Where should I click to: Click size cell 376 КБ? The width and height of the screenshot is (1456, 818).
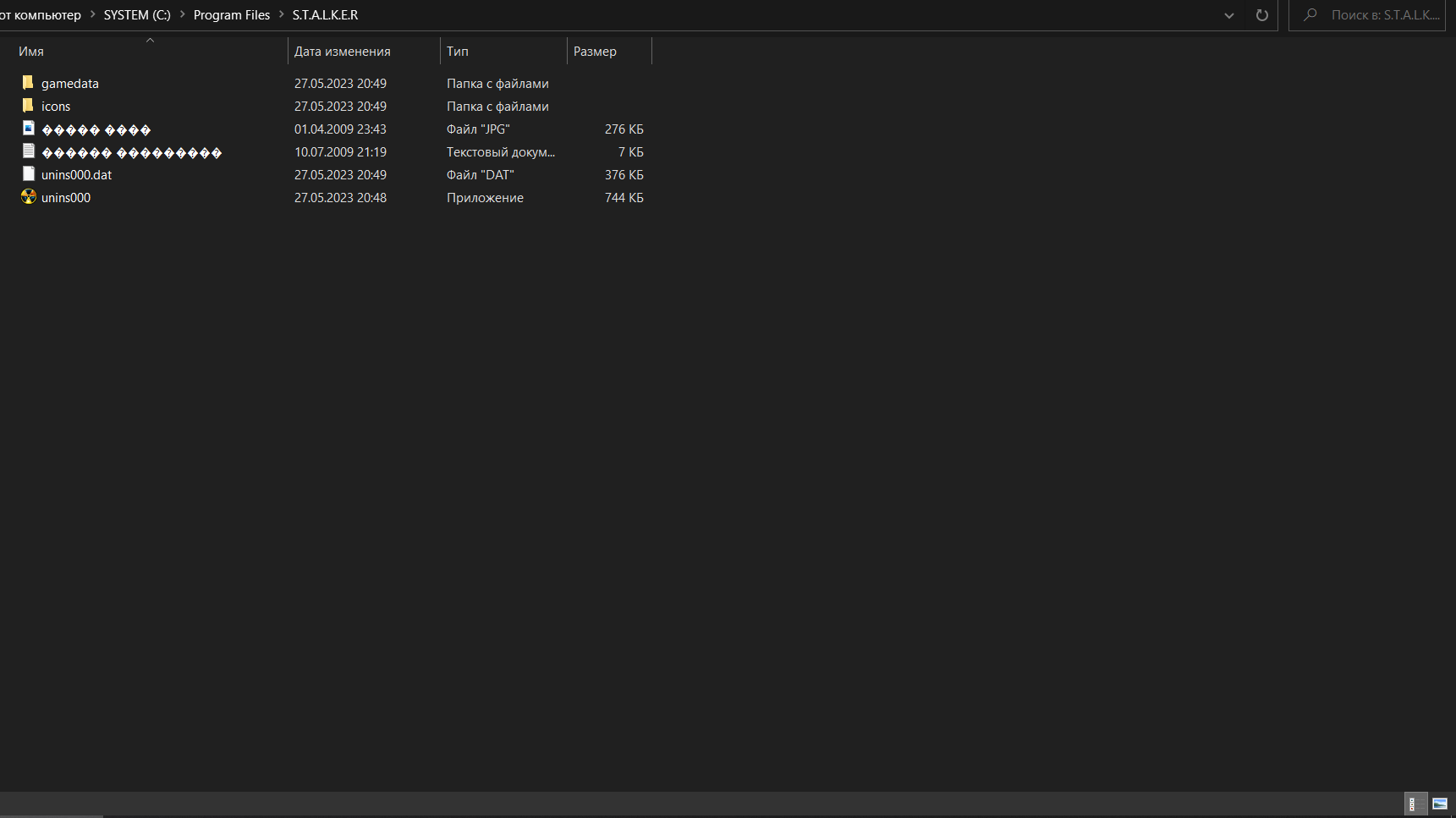point(624,175)
